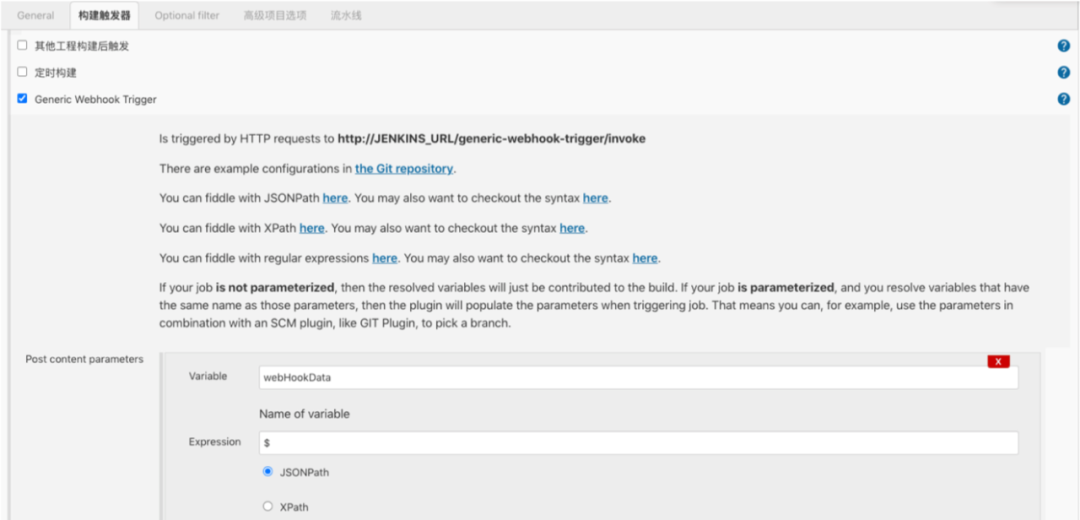Enable 定时构建 checkbox
This screenshot has height=520, width=1080.
(x=22, y=72)
